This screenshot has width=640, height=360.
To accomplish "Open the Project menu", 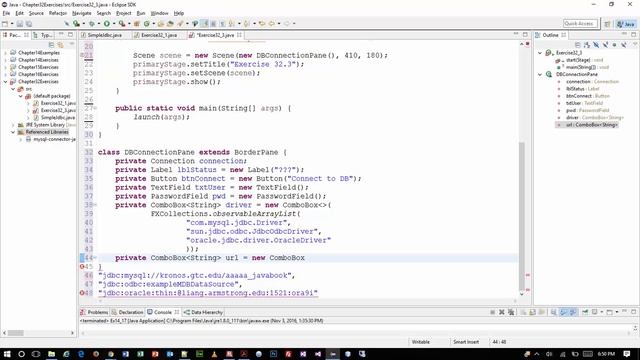I will coord(124,13).
